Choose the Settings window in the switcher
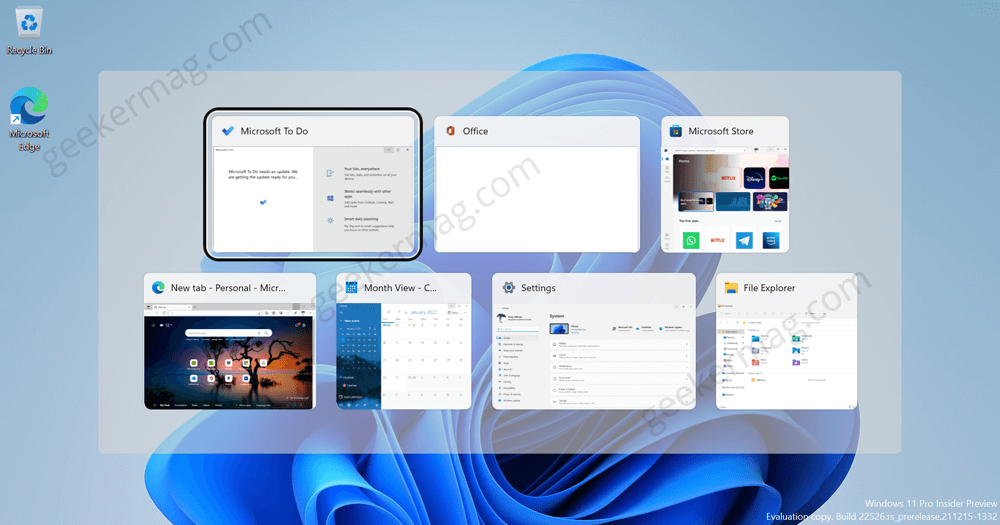This screenshot has width=1000, height=525. [594, 341]
